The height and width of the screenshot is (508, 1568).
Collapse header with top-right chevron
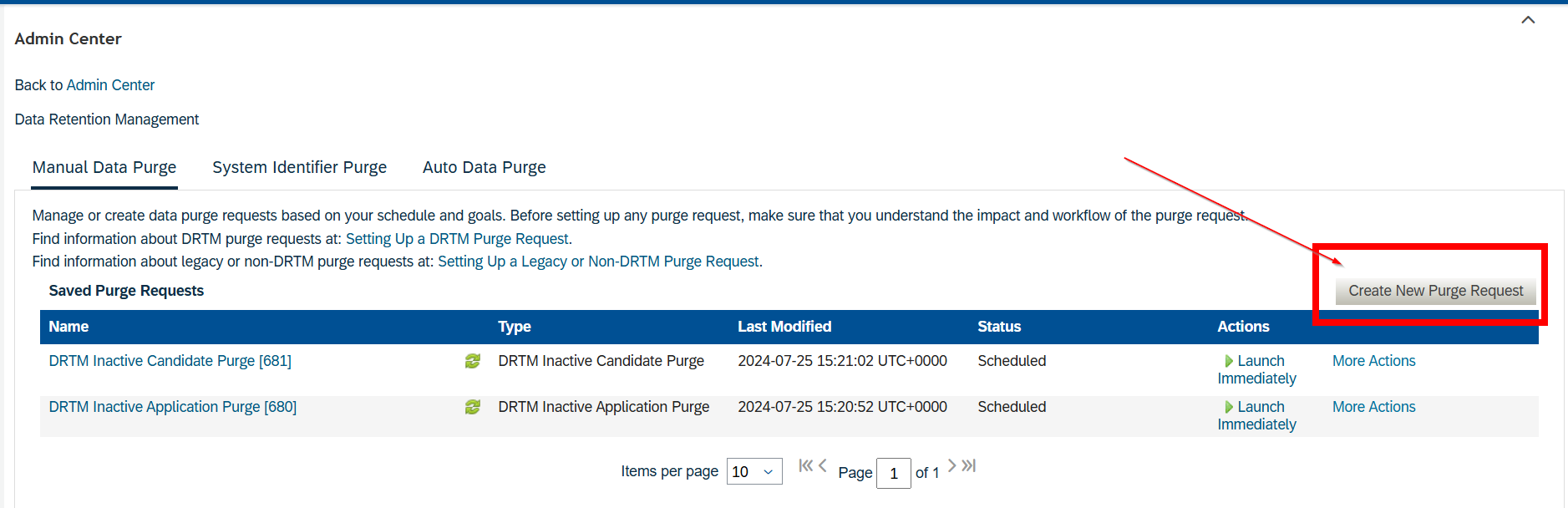pyautogui.click(x=1528, y=20)
